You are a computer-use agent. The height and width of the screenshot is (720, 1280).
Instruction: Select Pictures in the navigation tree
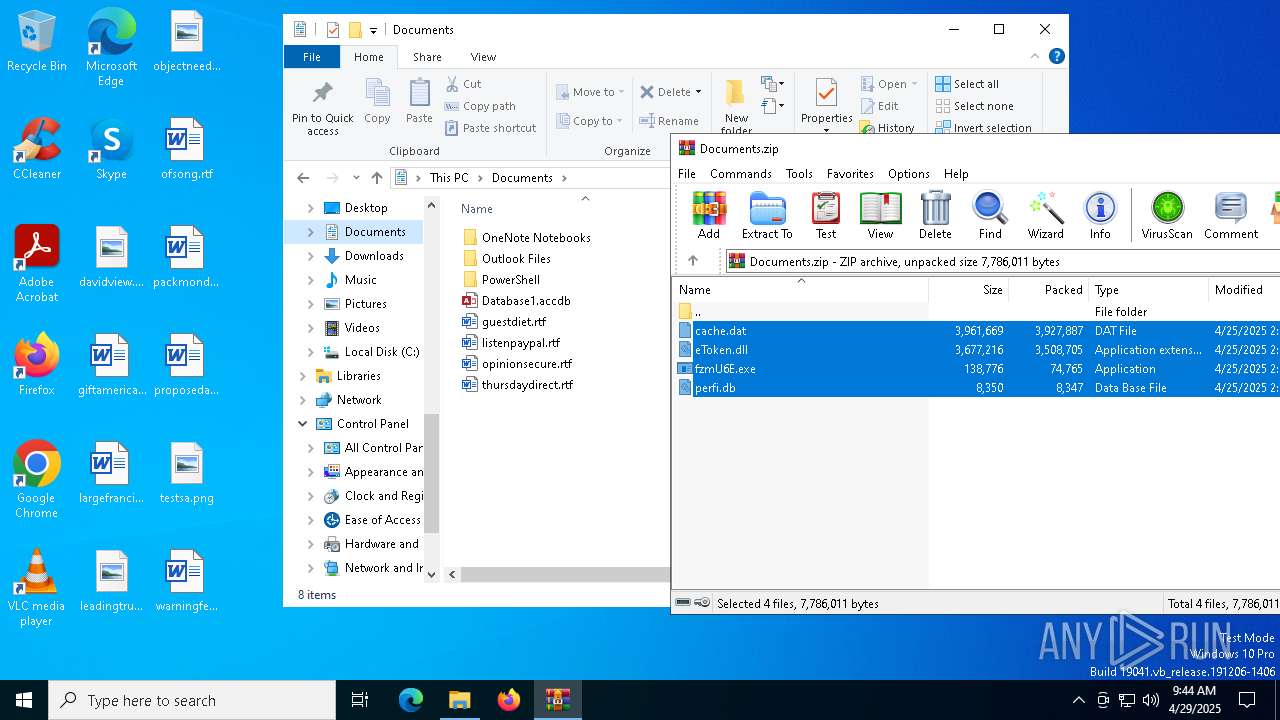[x=366, y=304]
